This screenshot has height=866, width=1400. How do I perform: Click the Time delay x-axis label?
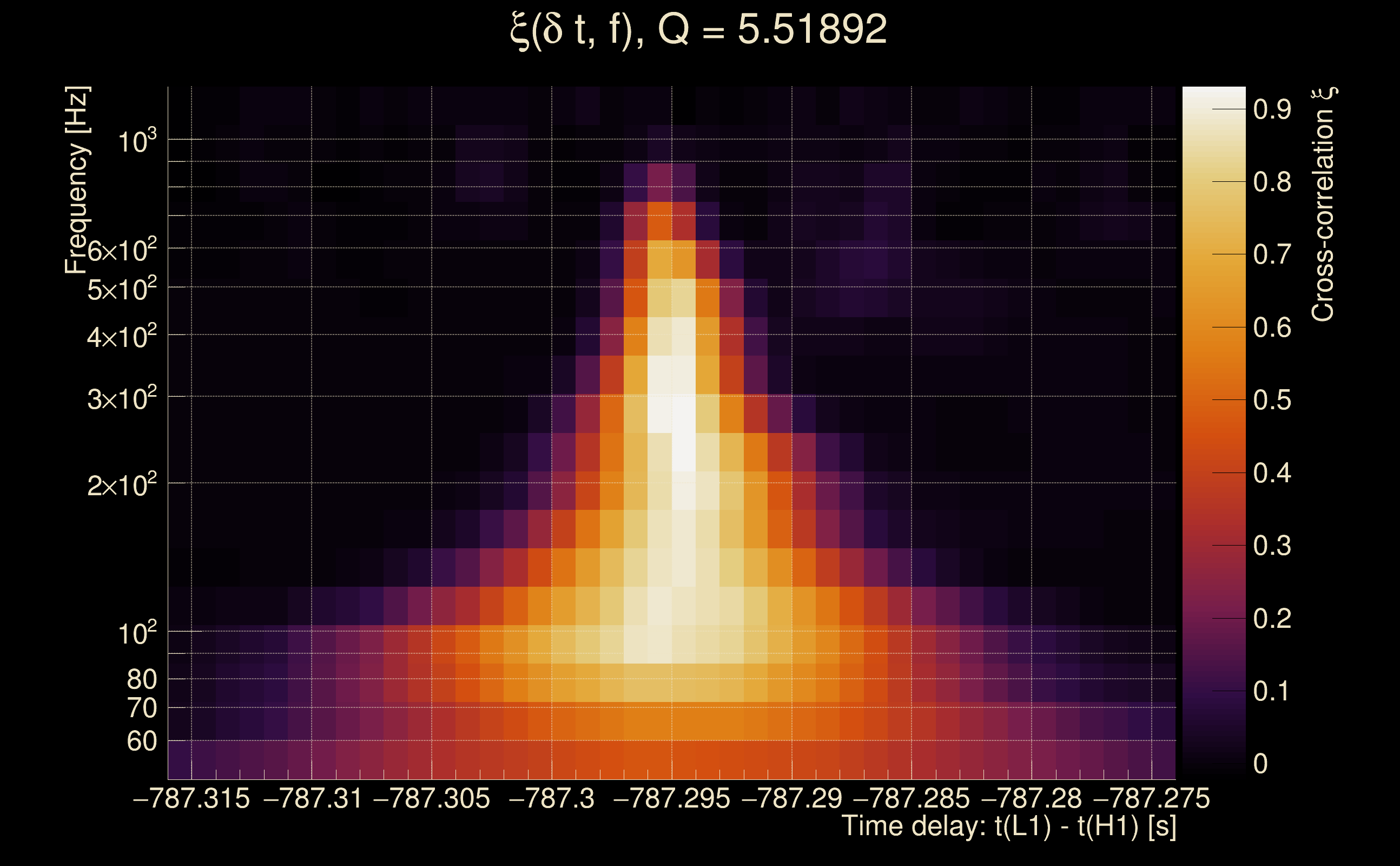[x=1008, y=826]
